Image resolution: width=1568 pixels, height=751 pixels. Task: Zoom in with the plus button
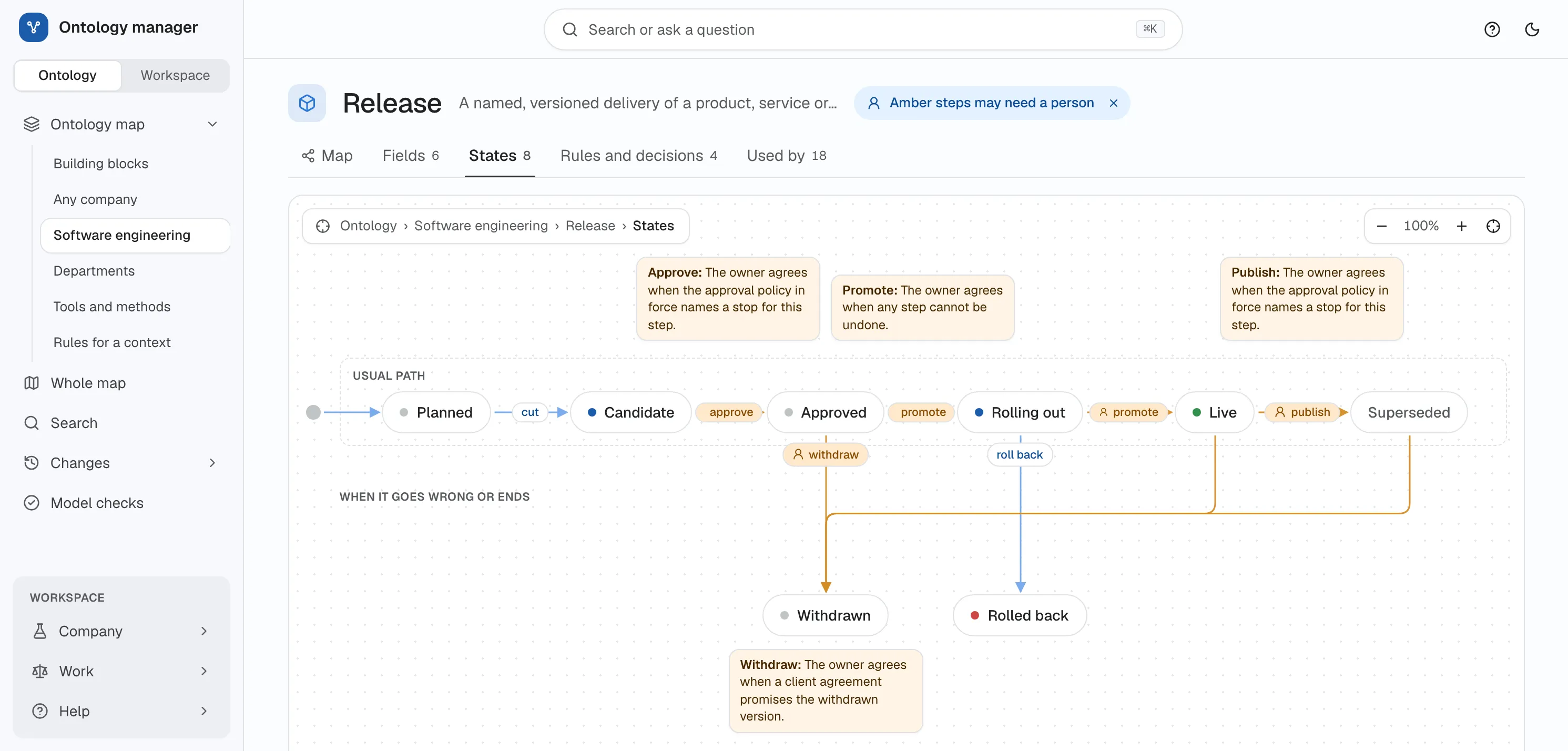[x=1461, y=226]
